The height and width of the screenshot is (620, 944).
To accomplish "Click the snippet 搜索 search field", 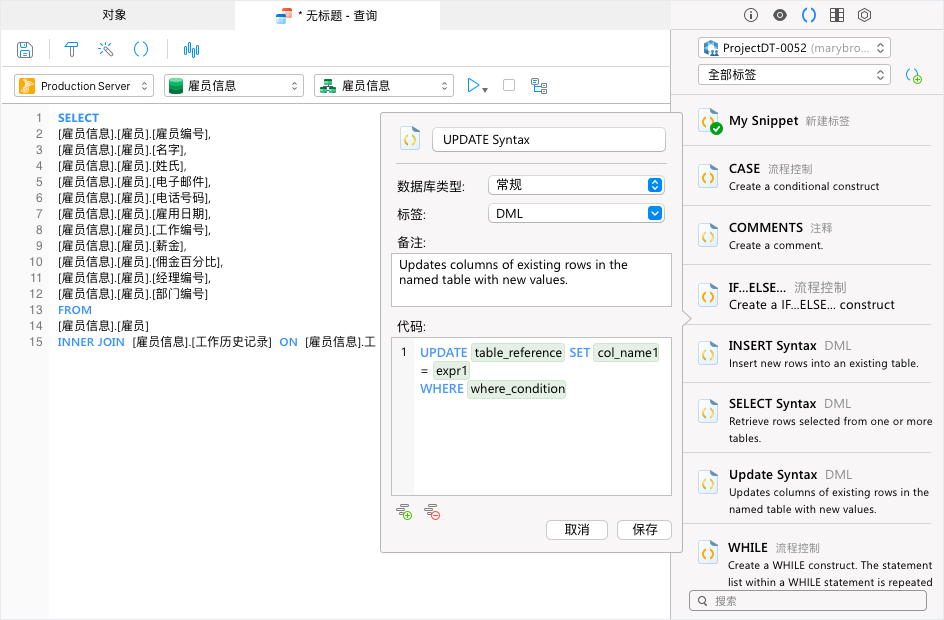I will 808,601.
